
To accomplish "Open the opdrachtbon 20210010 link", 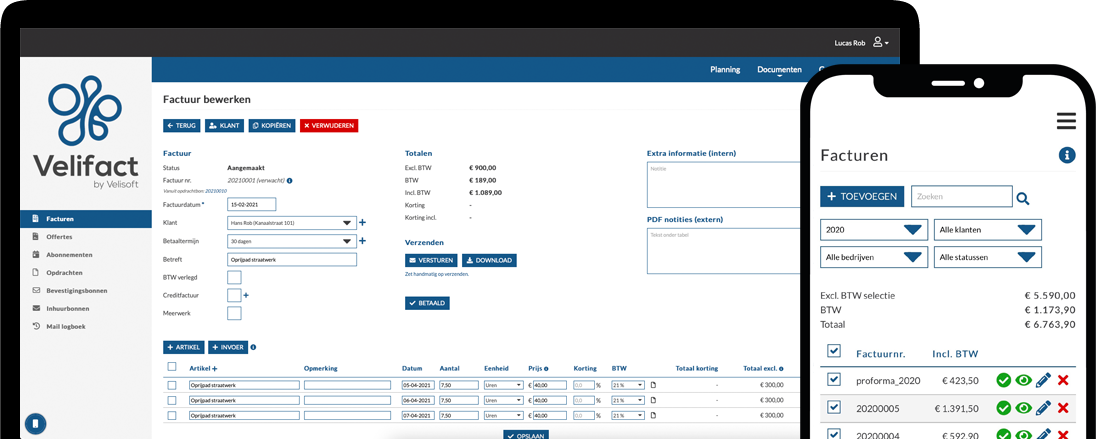I will 215,190.
